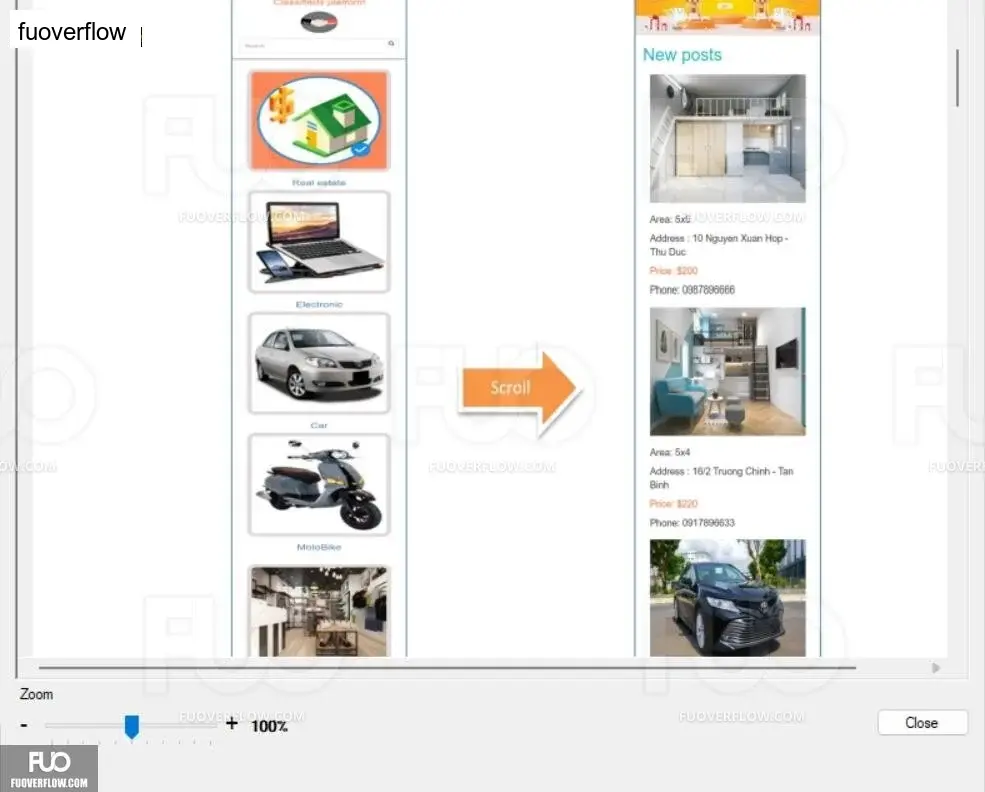This screenshot has width=985, height=792.
Task: Click the 'Phone: 0917898633' text
Action: [692, 523]
